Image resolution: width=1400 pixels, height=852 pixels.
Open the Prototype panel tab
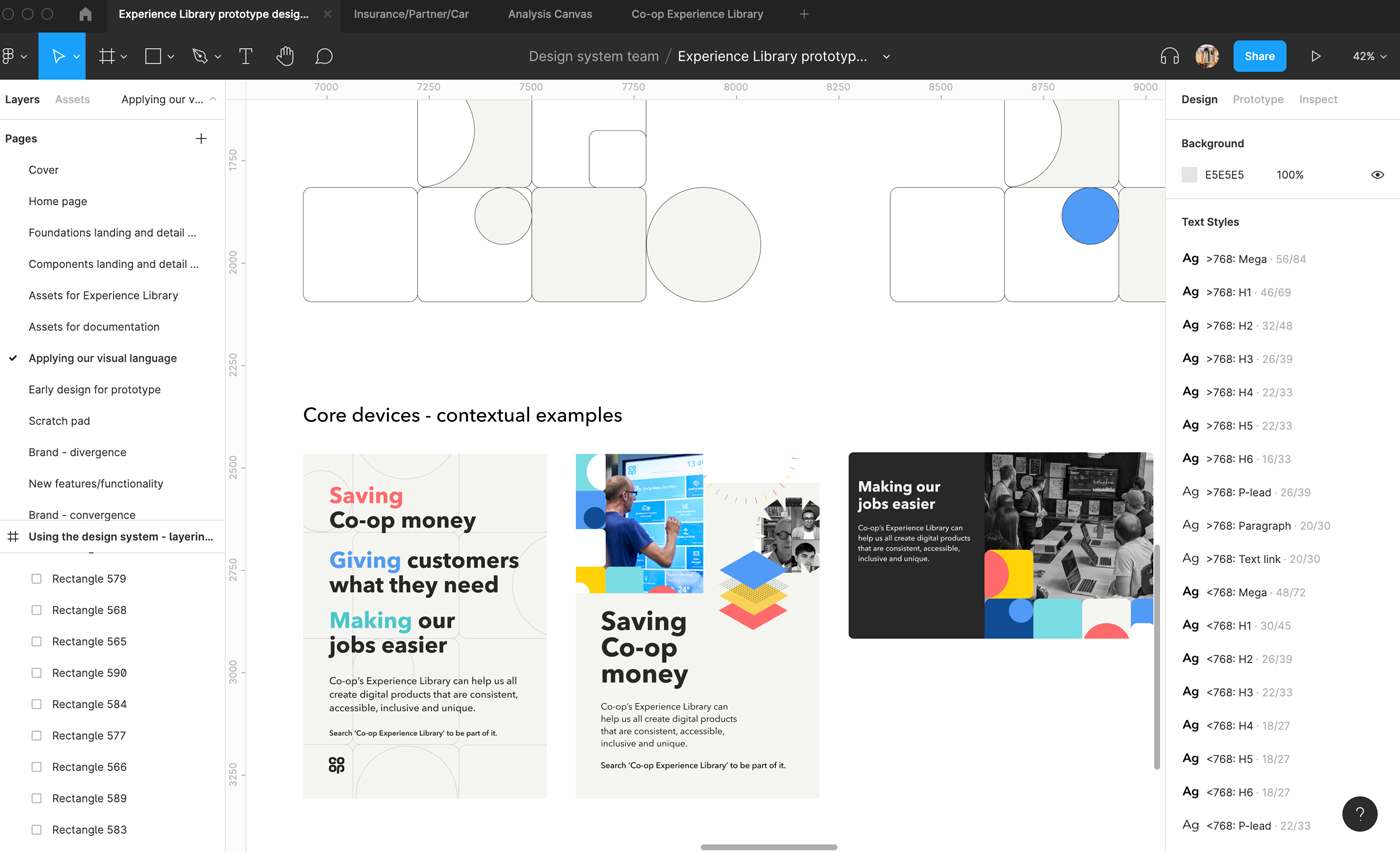point(1258,99)
